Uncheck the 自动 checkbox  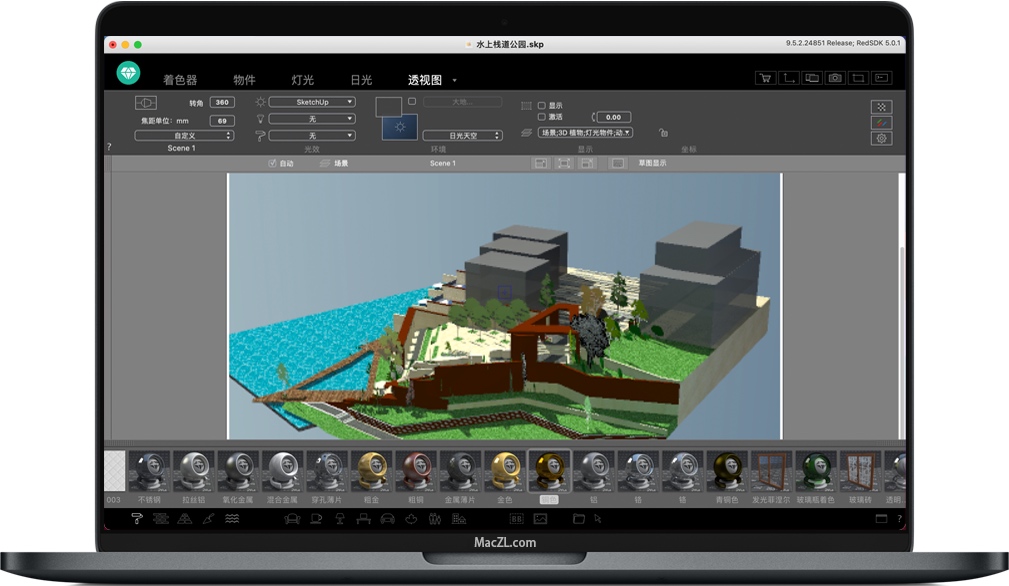click(x=272, y=163)
